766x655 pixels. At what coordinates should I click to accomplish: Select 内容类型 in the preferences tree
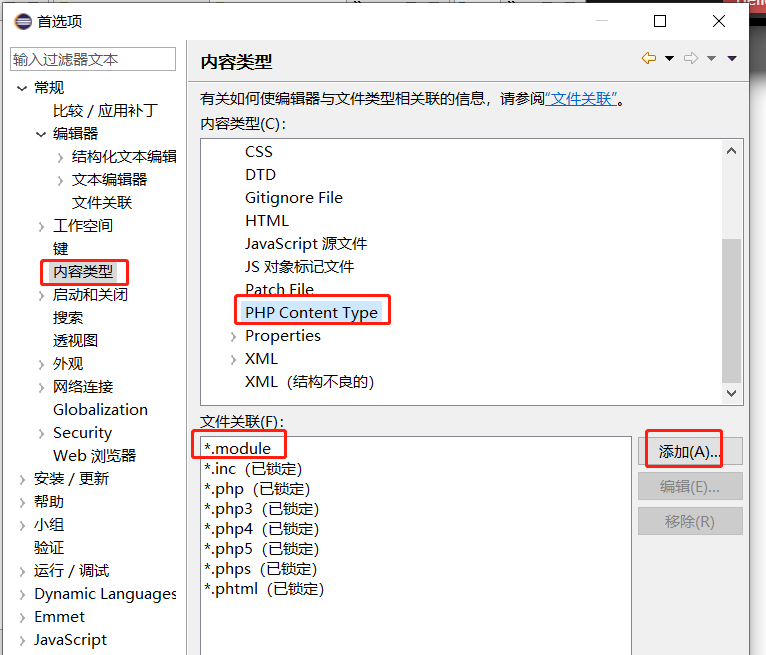(x=83, y=271)
